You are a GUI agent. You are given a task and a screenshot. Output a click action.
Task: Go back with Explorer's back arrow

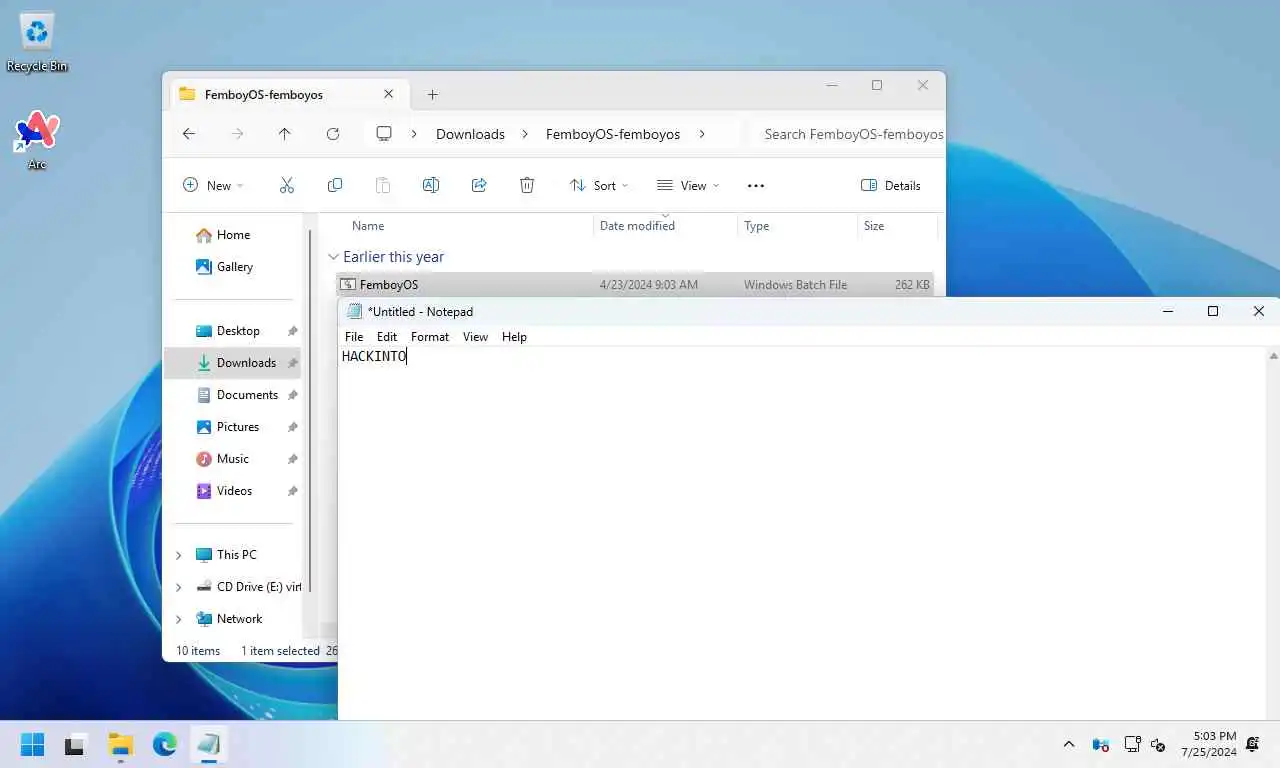[x=189, y=133]
